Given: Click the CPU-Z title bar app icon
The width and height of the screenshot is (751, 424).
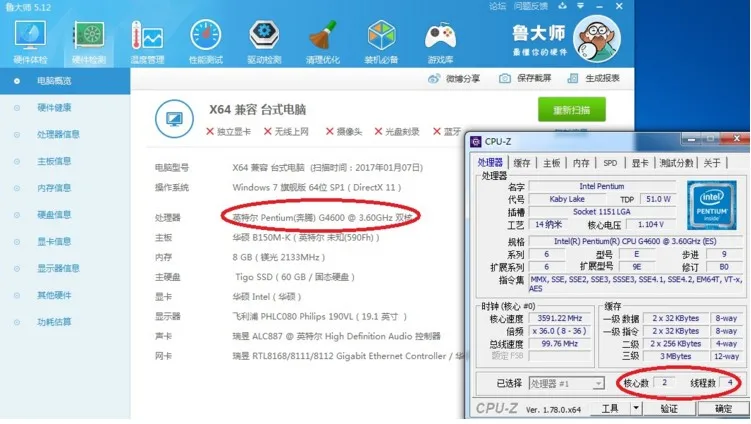Looking at the screenshot, I should tap(475, 142).
